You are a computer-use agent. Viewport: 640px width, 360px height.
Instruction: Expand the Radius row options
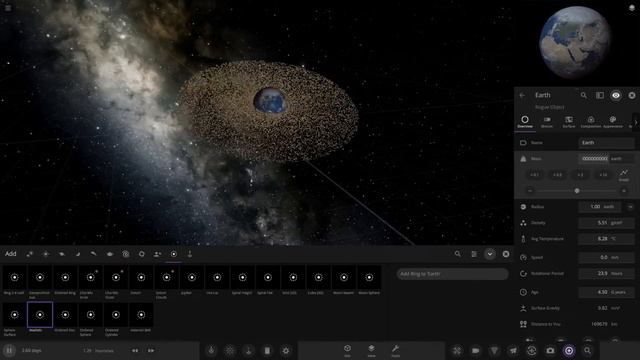point(630,207)
